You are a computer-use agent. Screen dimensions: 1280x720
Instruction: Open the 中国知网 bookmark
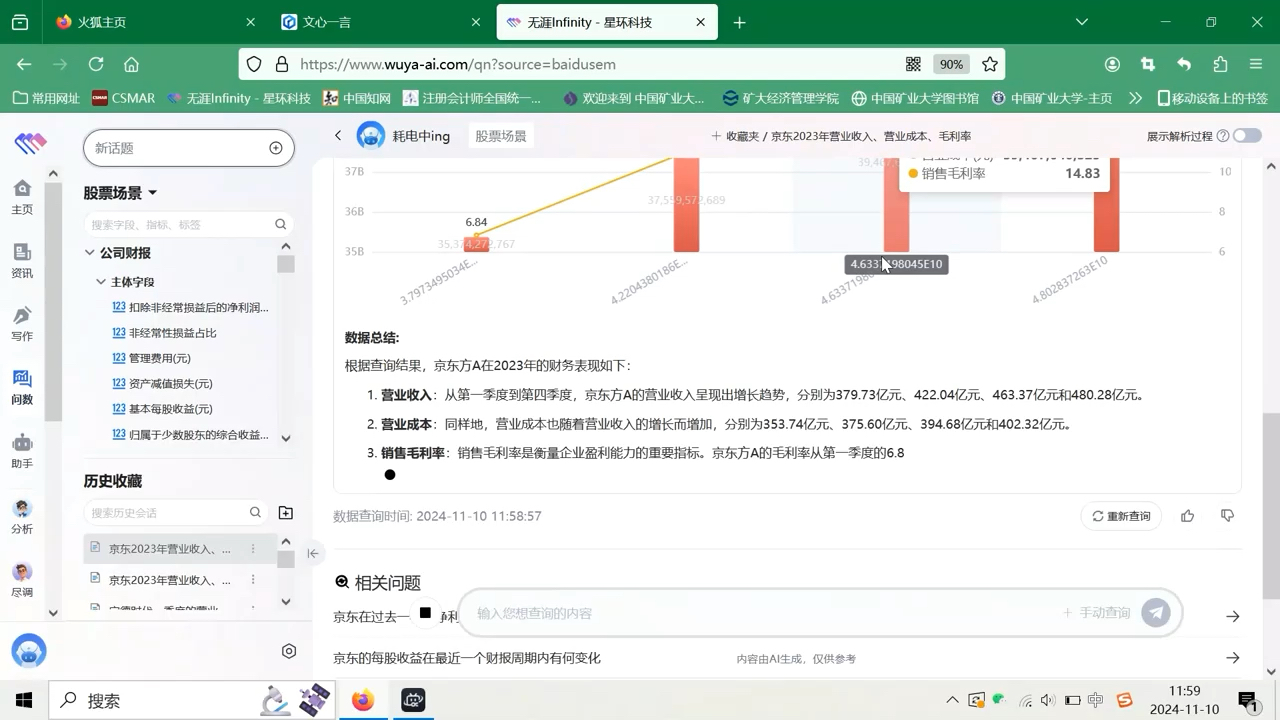pyautogui.click(x=357, y=98)
